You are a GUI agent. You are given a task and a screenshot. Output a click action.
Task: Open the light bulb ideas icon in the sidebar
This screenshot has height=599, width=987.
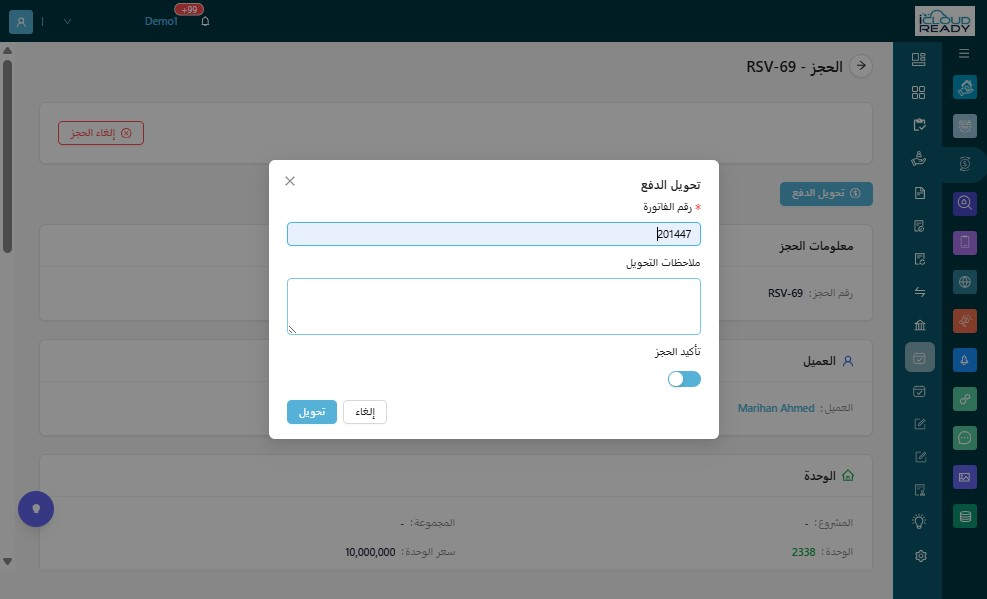[919, 522]
